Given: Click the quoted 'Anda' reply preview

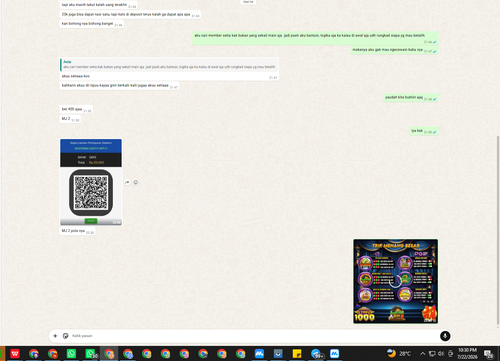Looking at the screenshot, I should (x=169, y=64).
